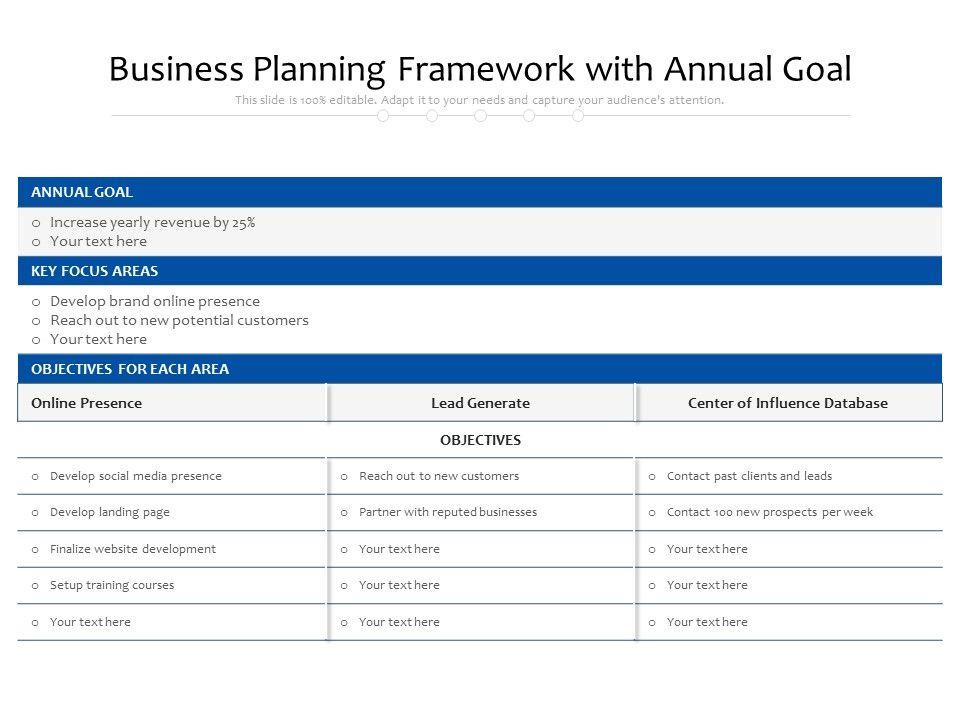Click the "Setup training courses" cell
Image resolution: width=960 pixels, height=720 pixels.
tap(112, 585)
